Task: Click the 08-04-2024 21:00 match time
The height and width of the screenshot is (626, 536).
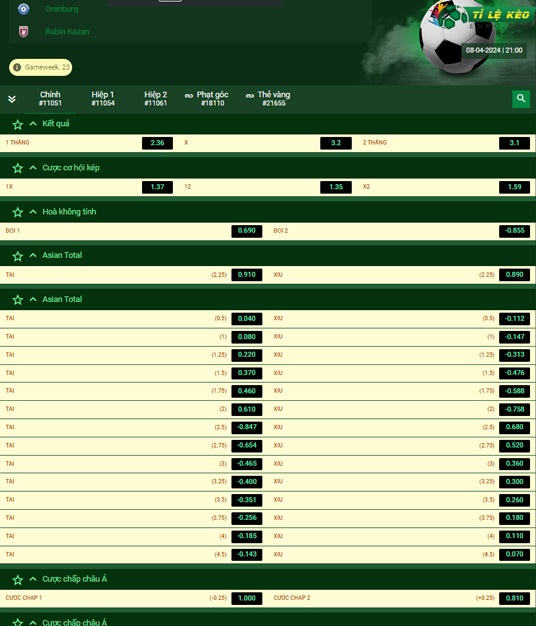Action: click(x=494, y=50)
